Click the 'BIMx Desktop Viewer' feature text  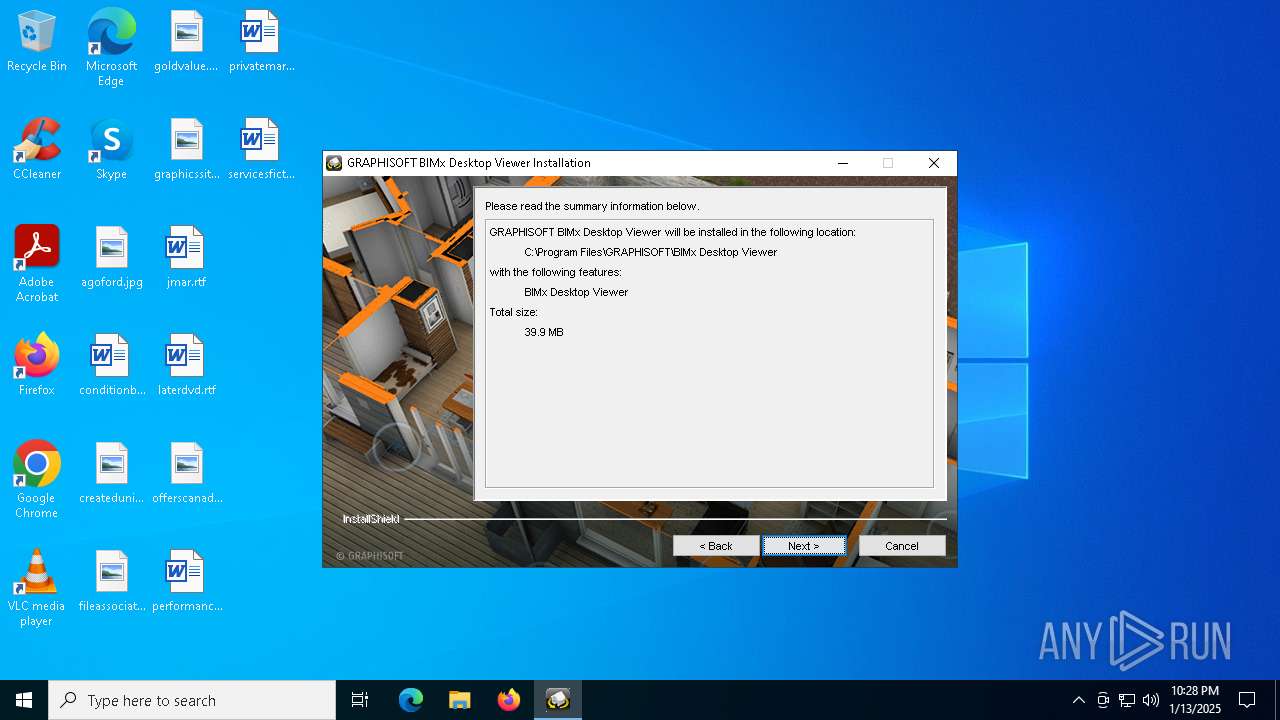click(576, 292)
